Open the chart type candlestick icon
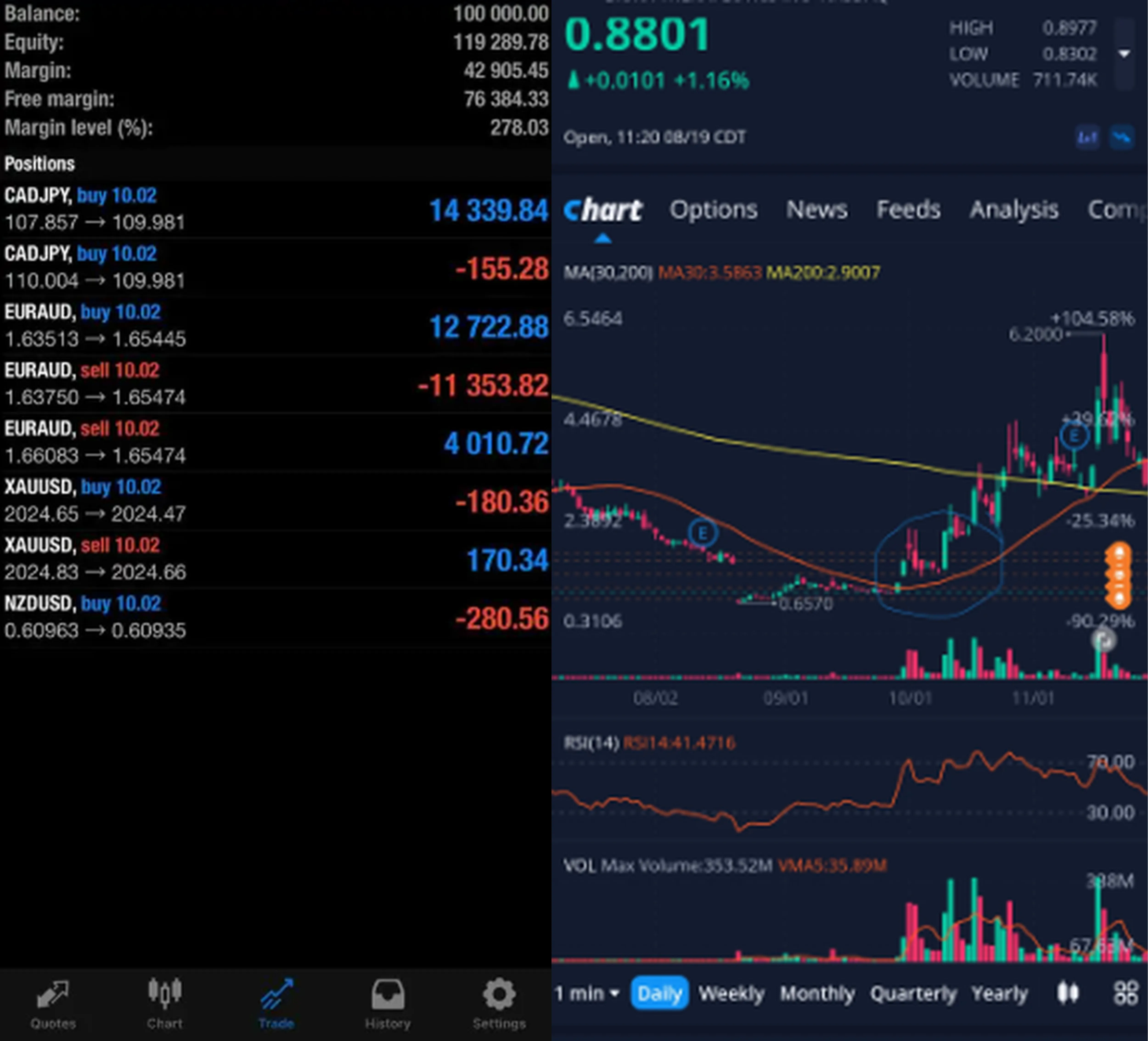 click(1068, 993)
